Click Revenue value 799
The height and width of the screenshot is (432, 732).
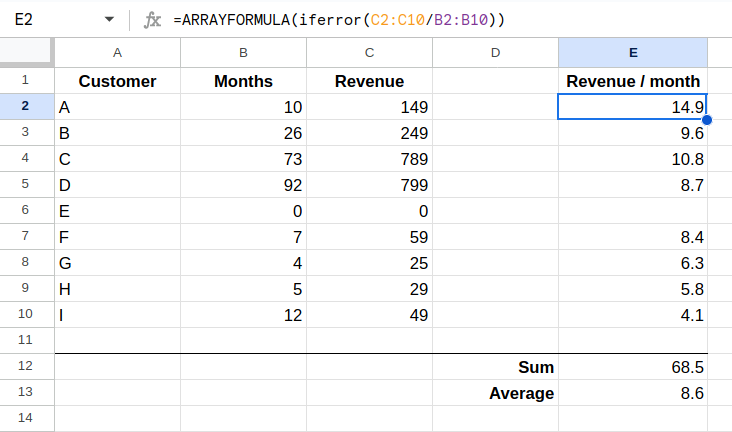(370, 184)
